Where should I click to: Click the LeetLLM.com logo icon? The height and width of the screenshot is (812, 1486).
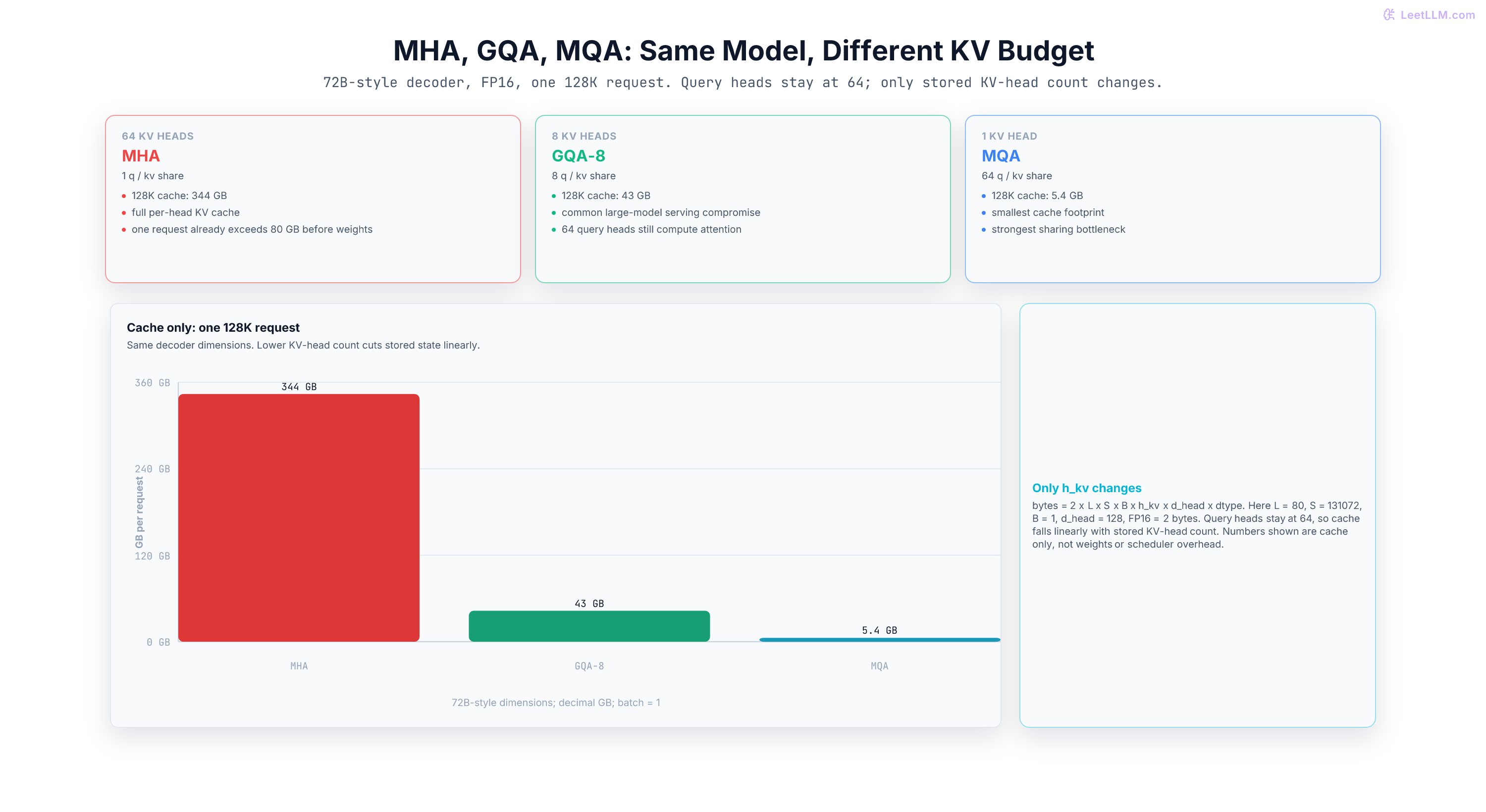pyautogui.click(x=1389, y=15)
